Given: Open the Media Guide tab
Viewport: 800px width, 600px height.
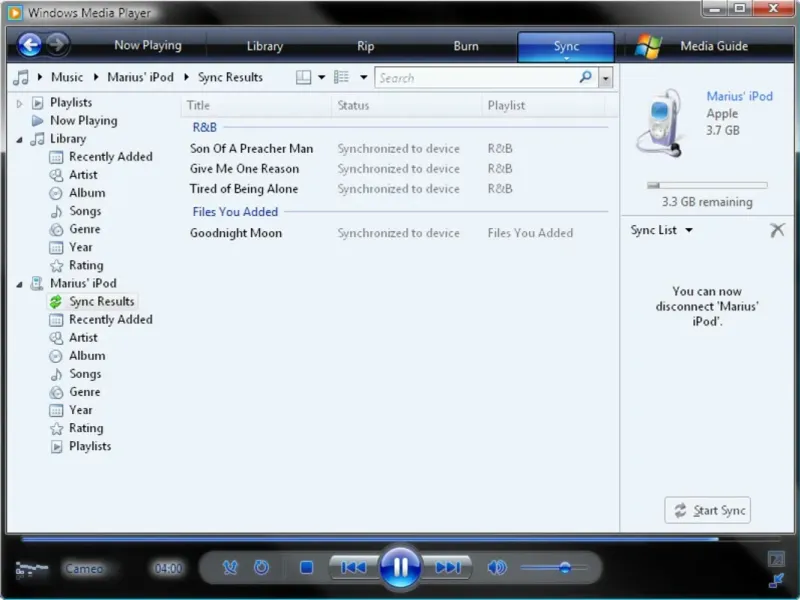Looking at the screenshot, I should [x=714, y=46].
